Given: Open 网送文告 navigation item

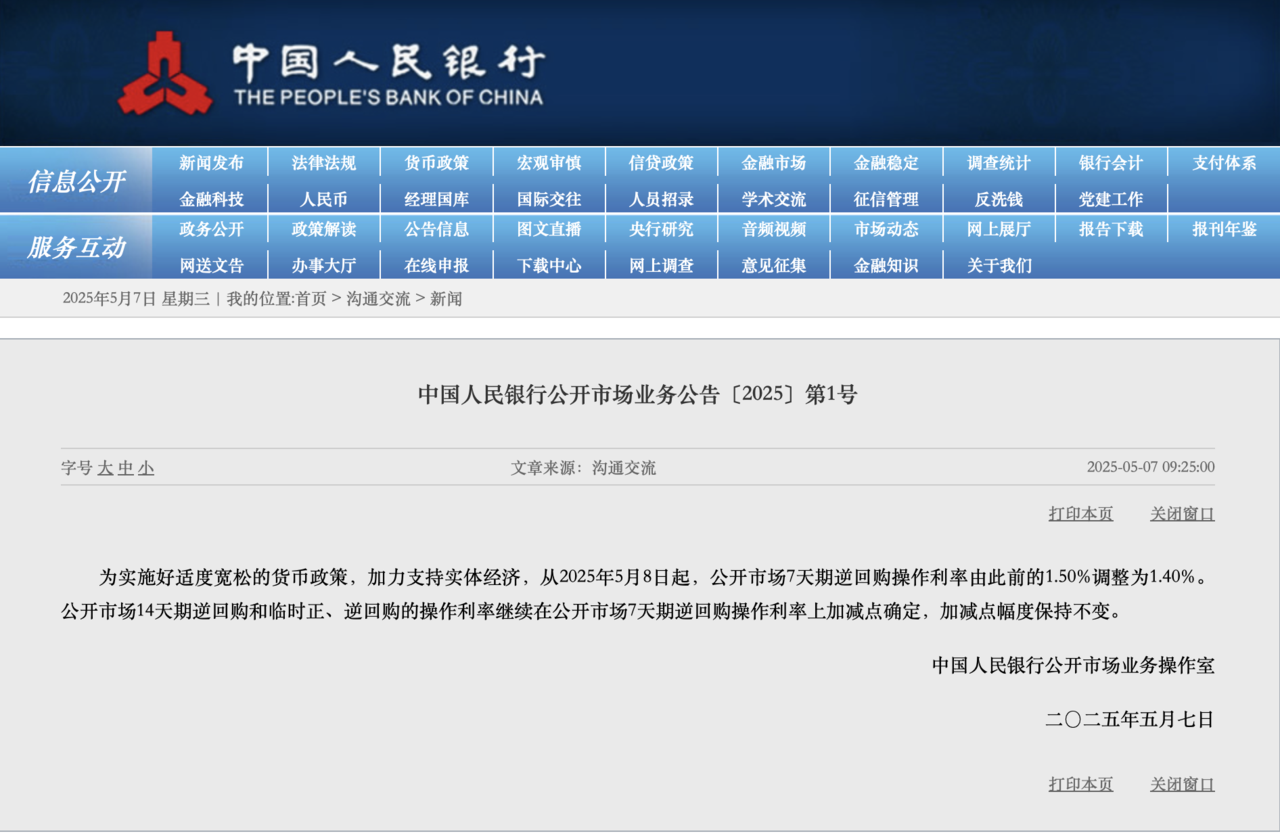Looking at the screenshot, I should pos(211,265).
